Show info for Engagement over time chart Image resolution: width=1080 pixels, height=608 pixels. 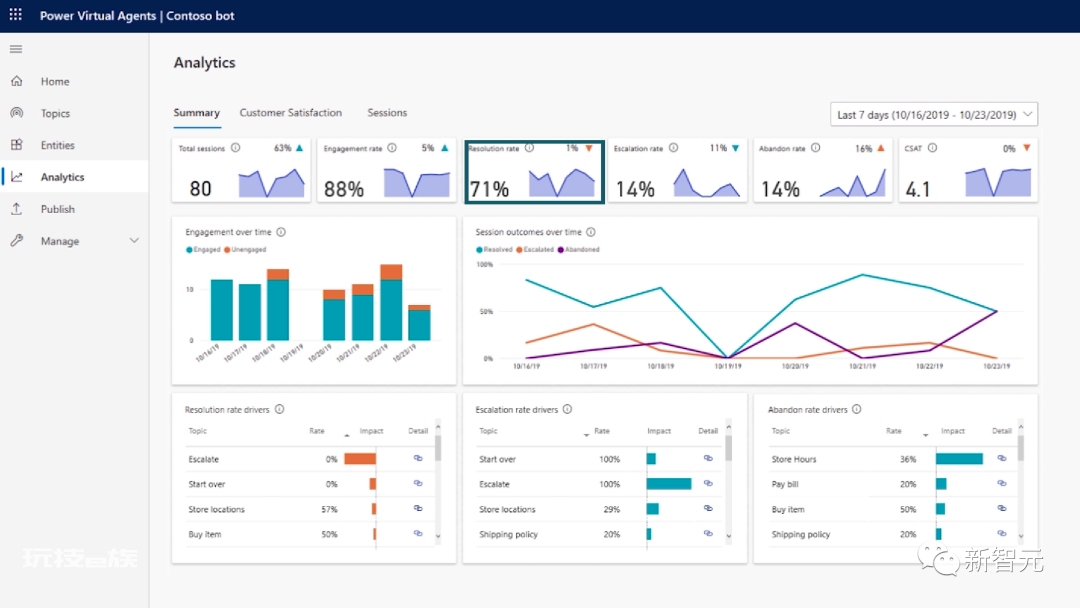pos(281,232)
